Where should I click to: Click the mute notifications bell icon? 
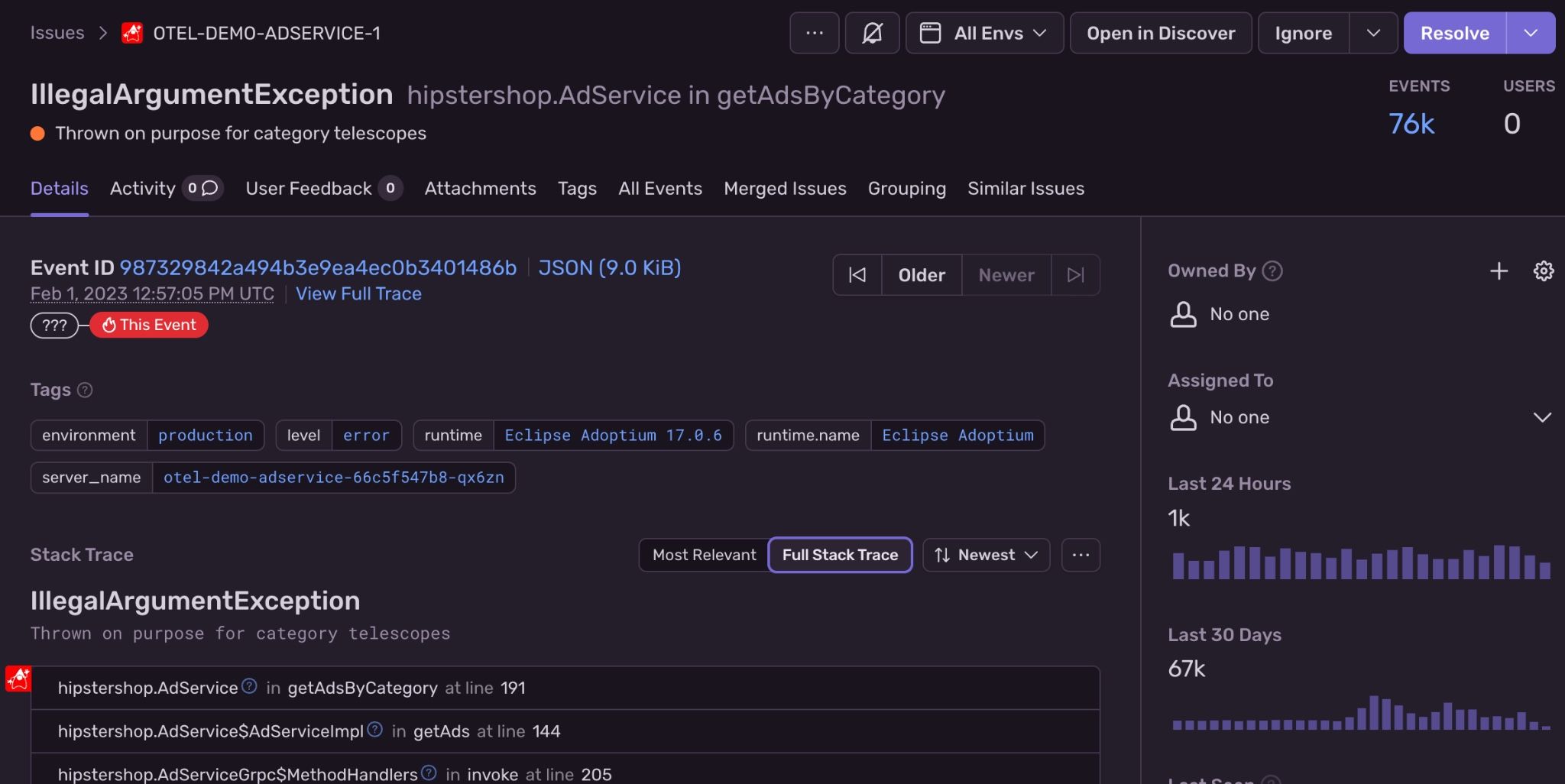[x=872, y=33]
